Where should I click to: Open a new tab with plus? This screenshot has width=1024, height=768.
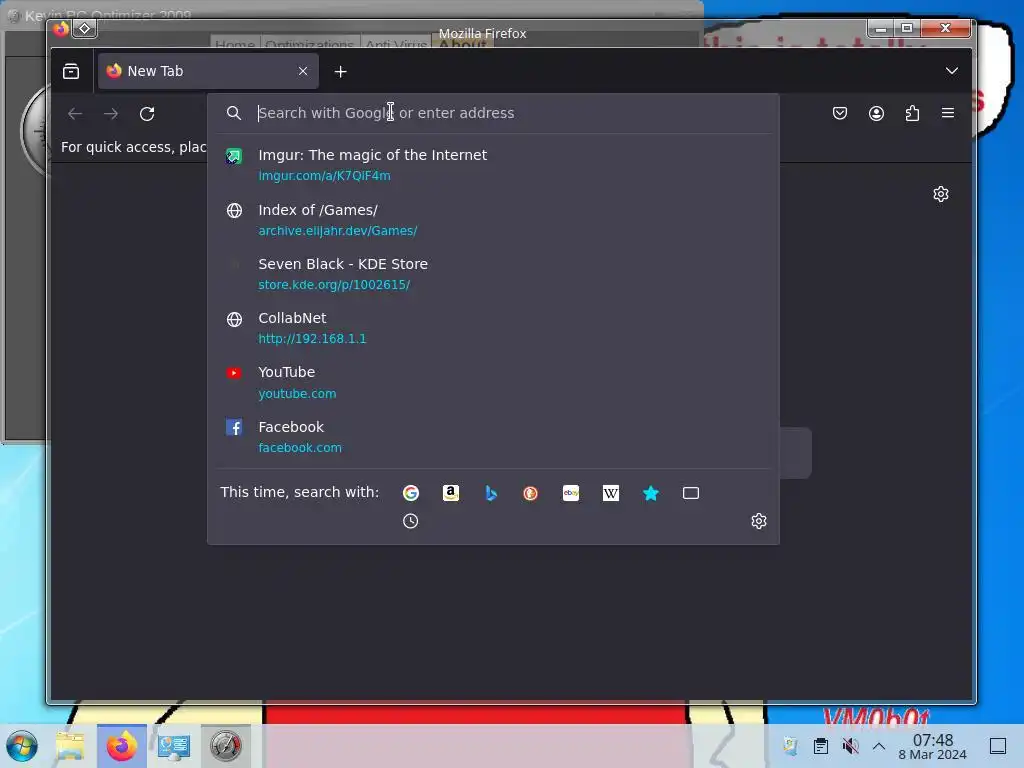coord(340,72)
